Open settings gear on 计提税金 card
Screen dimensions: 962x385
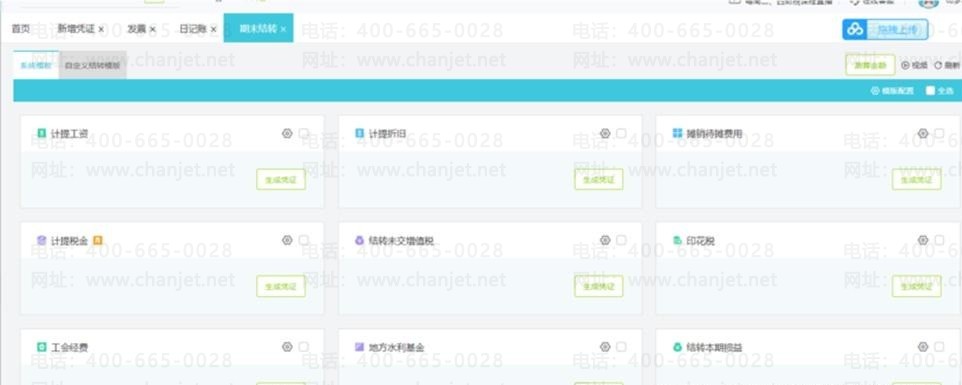click(287, 240)
